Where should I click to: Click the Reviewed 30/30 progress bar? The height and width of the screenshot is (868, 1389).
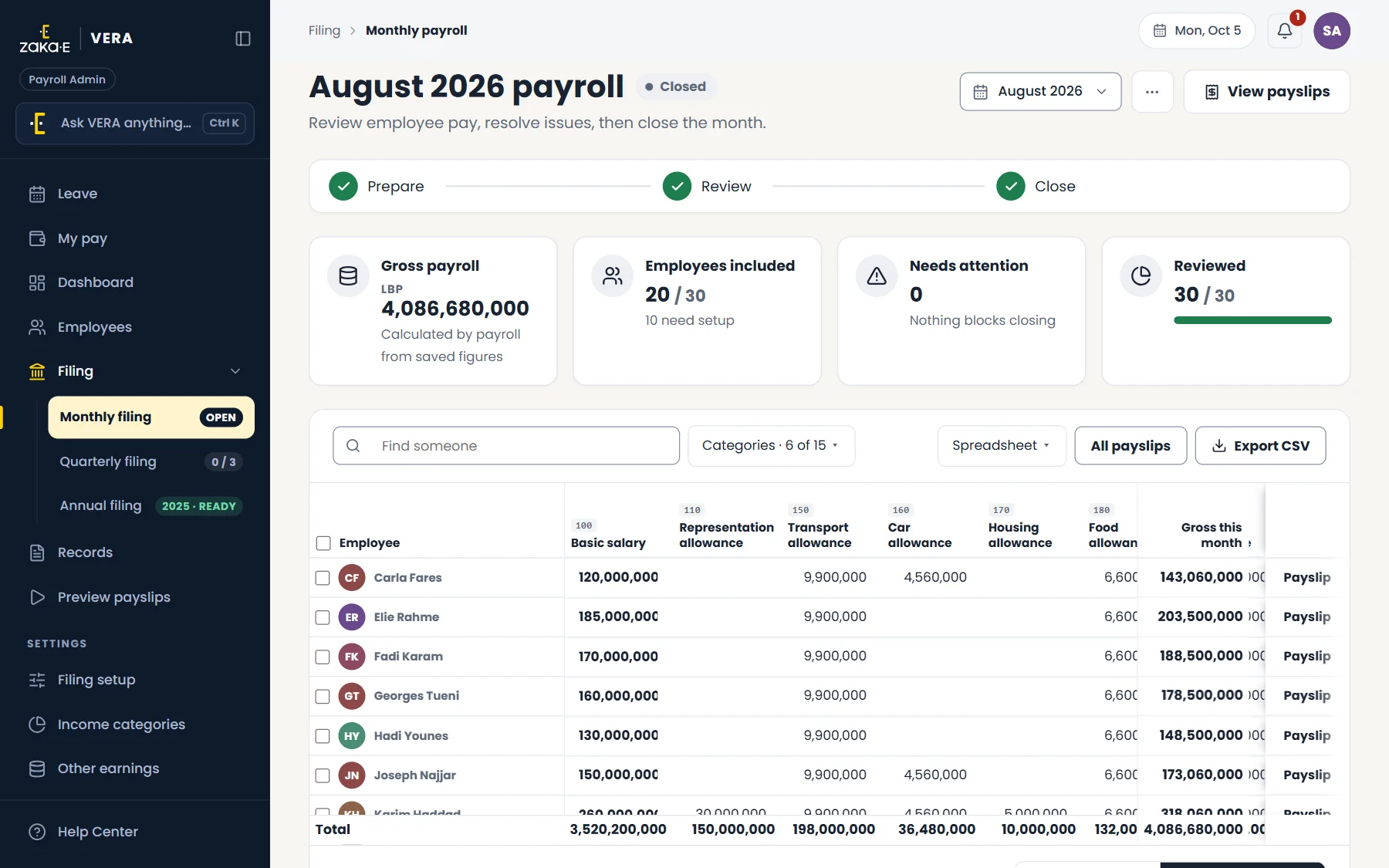pos(1252,320)
